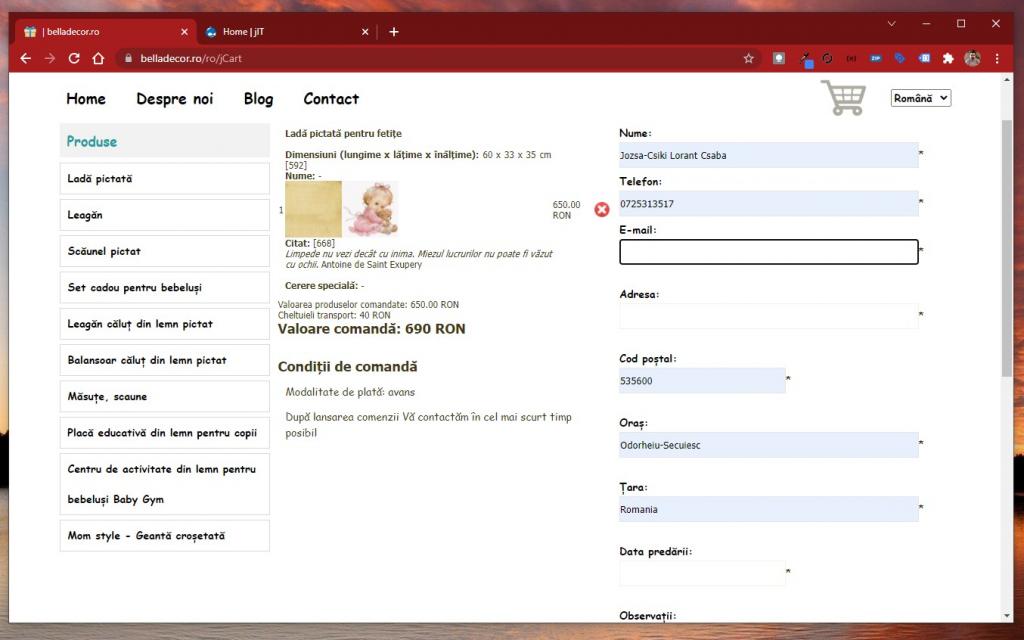The image size is (1024, 640).
Task: Click the baby girl product thumbnail
Action: [371, 208]
